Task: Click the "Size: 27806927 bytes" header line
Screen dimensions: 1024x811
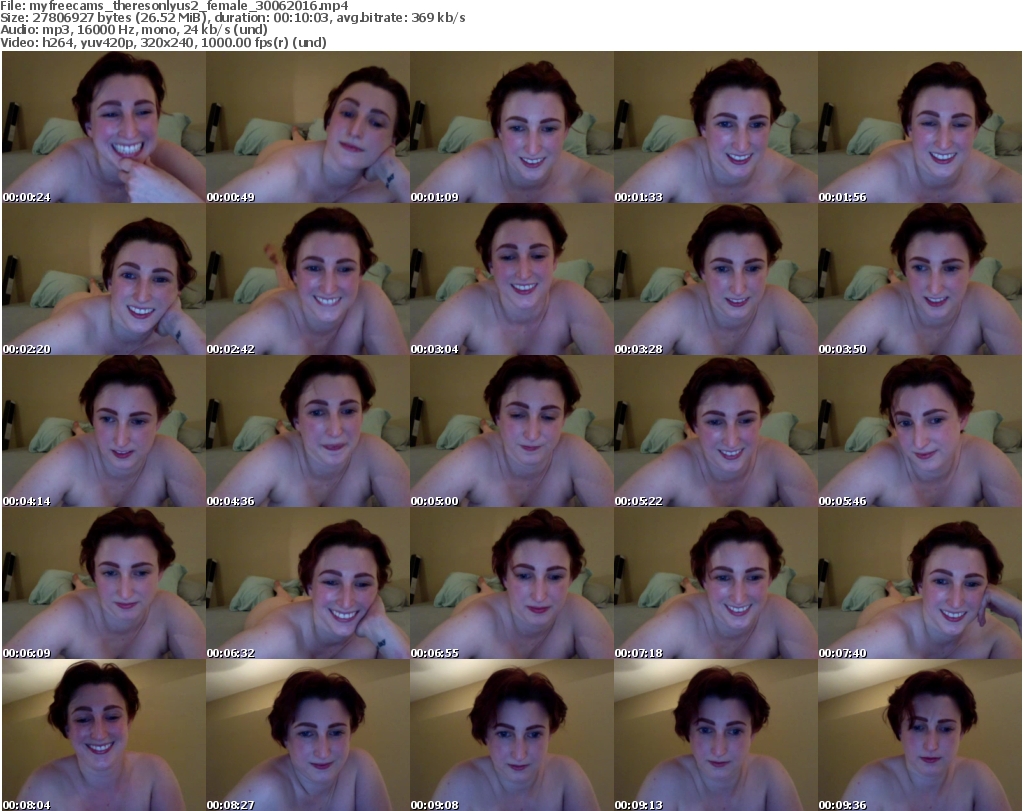Action: (x=232, y=18)
